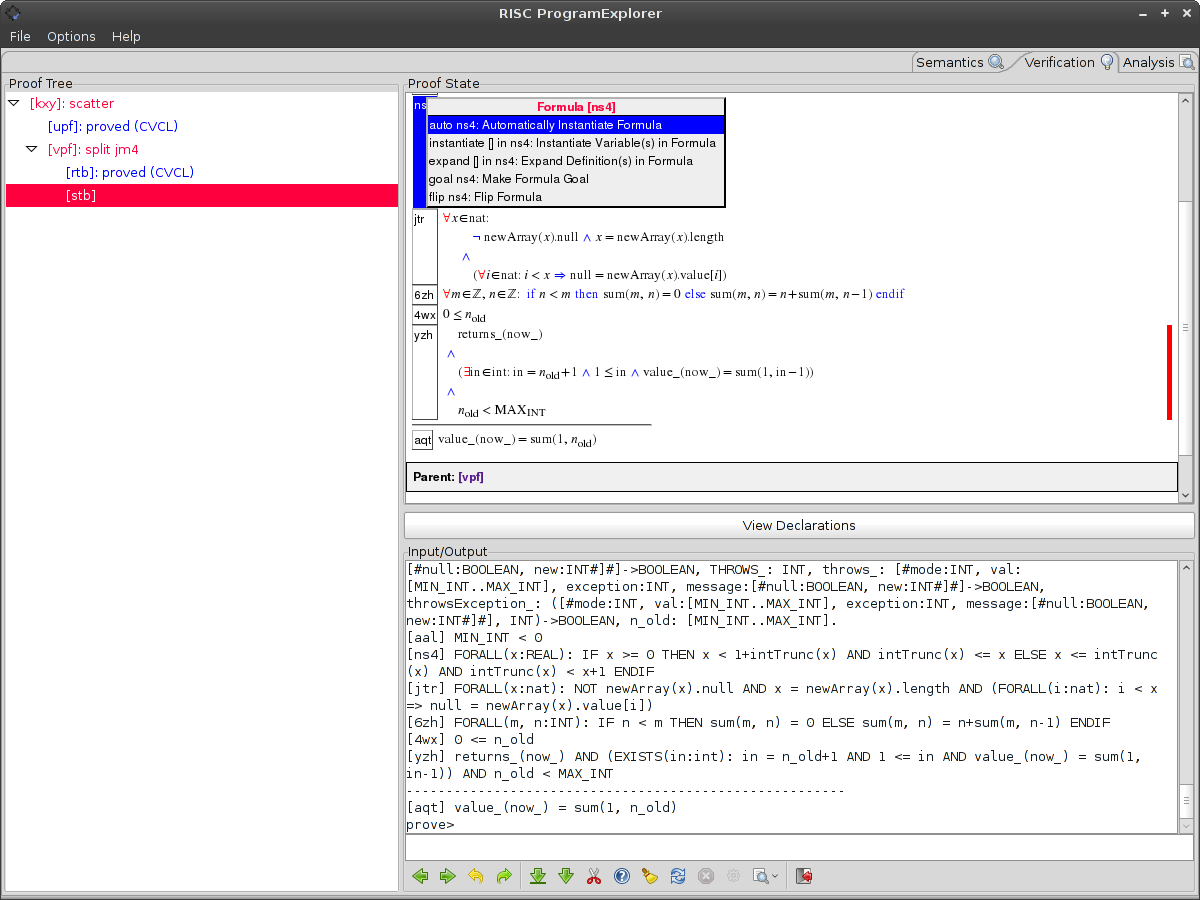Click the 'RISC ProgramExplorer' window title

pos(580,13)
